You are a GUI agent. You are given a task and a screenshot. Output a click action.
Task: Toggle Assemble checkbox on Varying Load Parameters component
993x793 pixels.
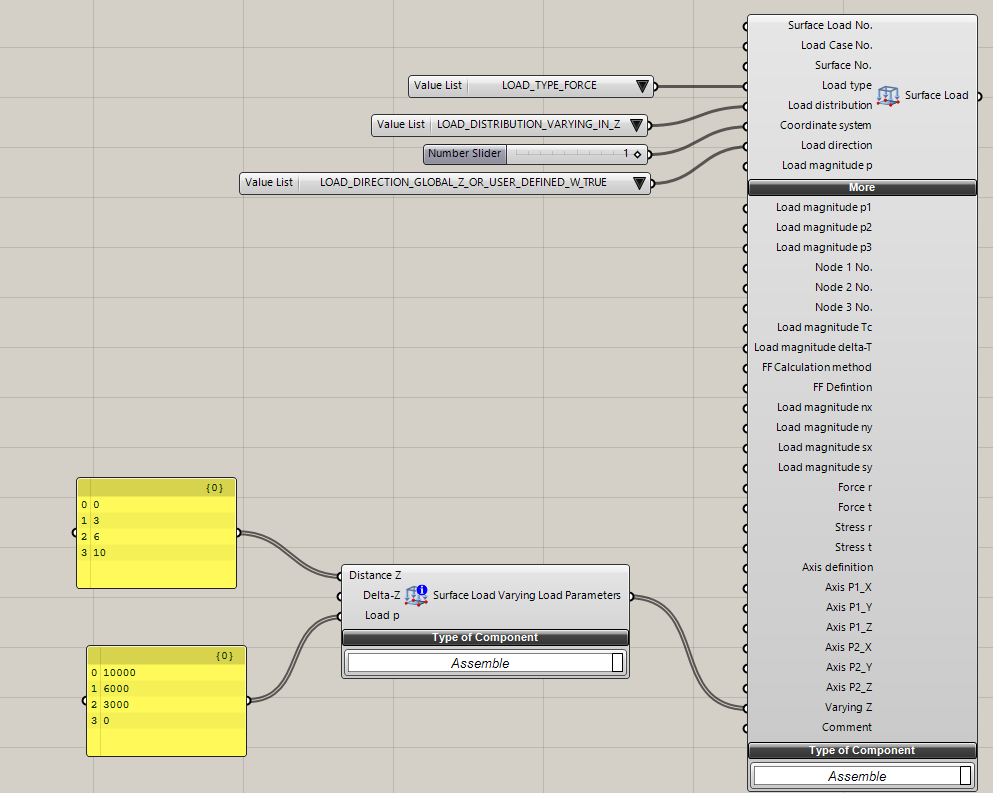tap(617, 663)
